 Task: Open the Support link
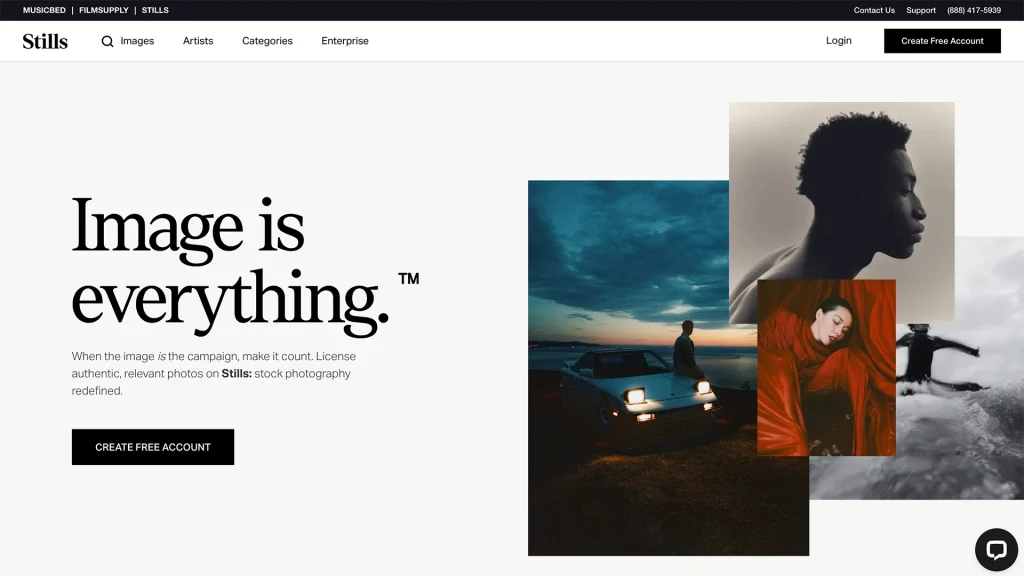pyautogui.click(x=921, y=10)
